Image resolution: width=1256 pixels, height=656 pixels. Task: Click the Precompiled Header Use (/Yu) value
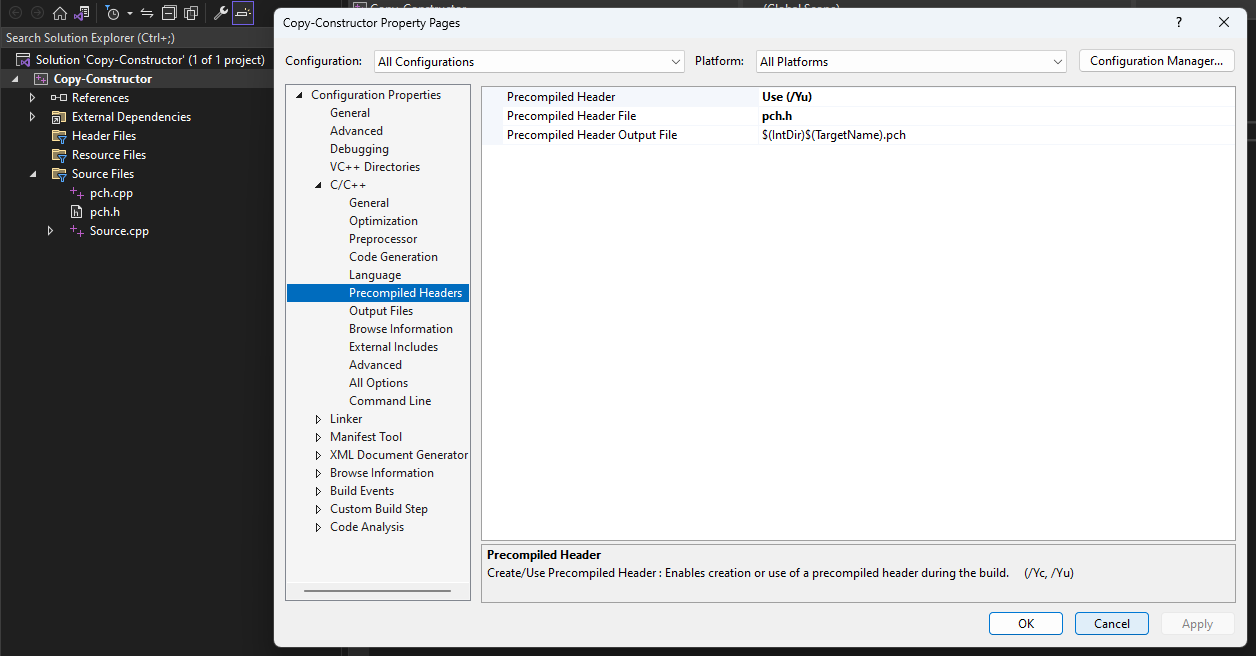point(786,97)
